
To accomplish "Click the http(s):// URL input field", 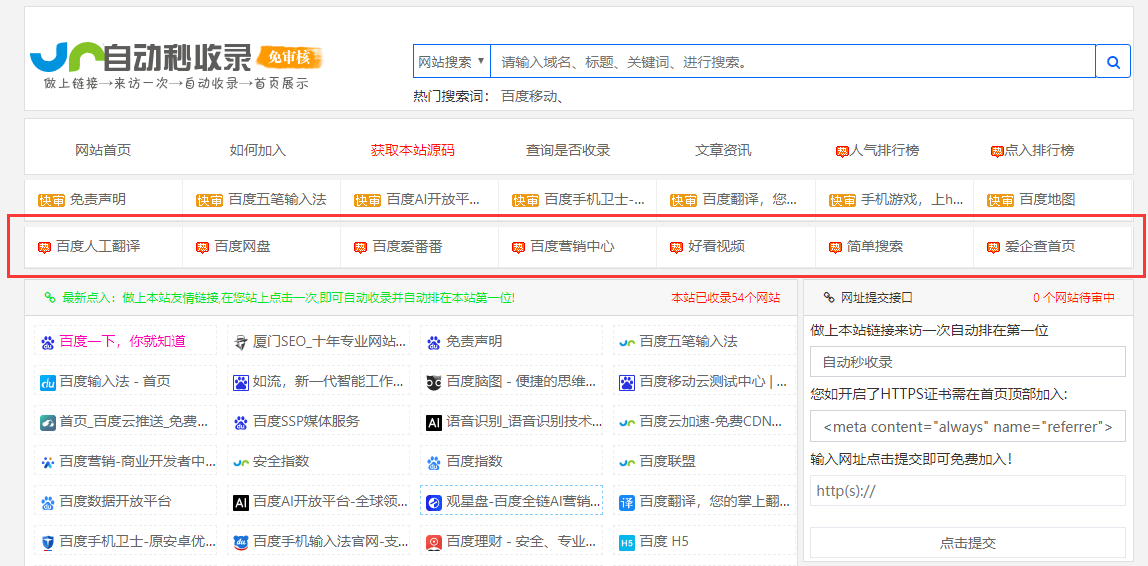I will tap(967, 491).
